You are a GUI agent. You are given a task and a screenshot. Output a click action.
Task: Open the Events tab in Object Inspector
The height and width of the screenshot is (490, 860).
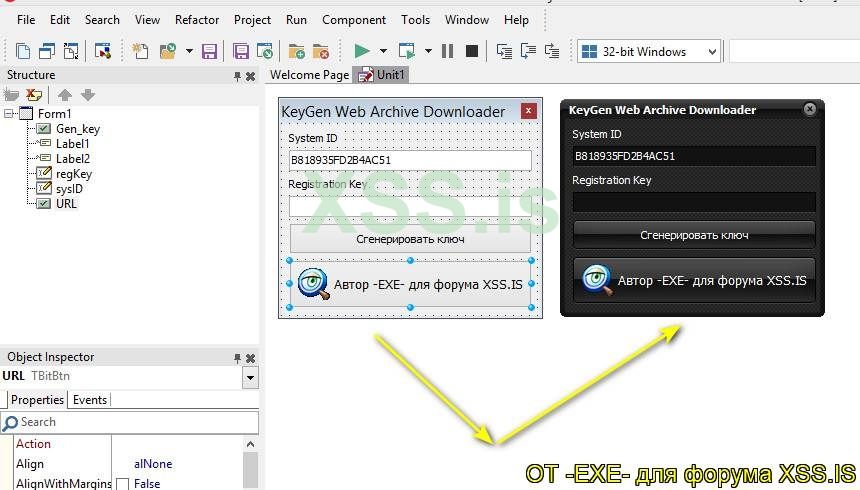point(89,399)
